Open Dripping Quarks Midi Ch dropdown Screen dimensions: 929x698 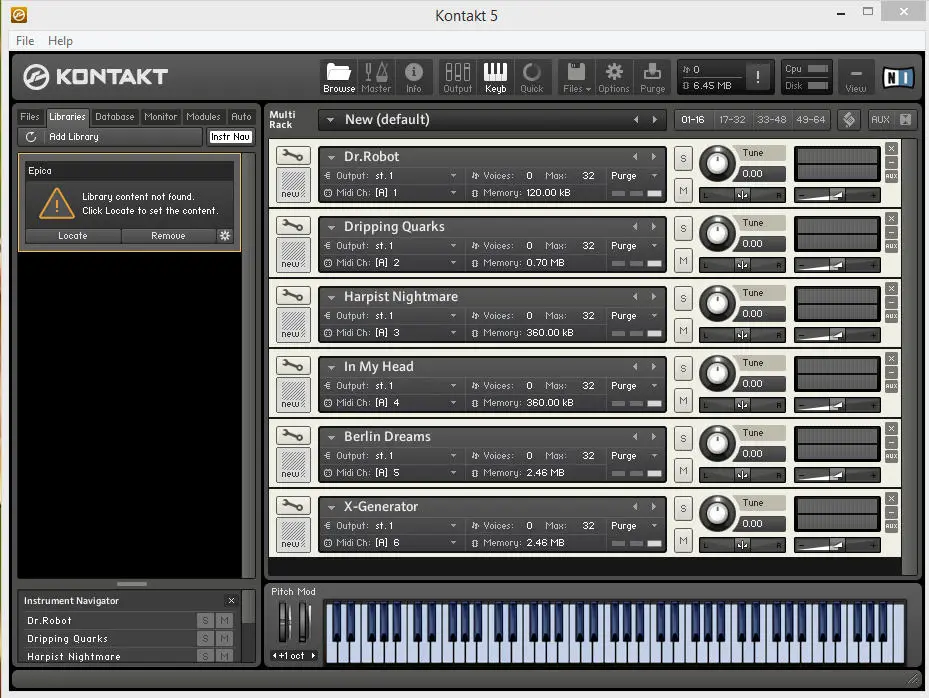[x=453, y=263]
